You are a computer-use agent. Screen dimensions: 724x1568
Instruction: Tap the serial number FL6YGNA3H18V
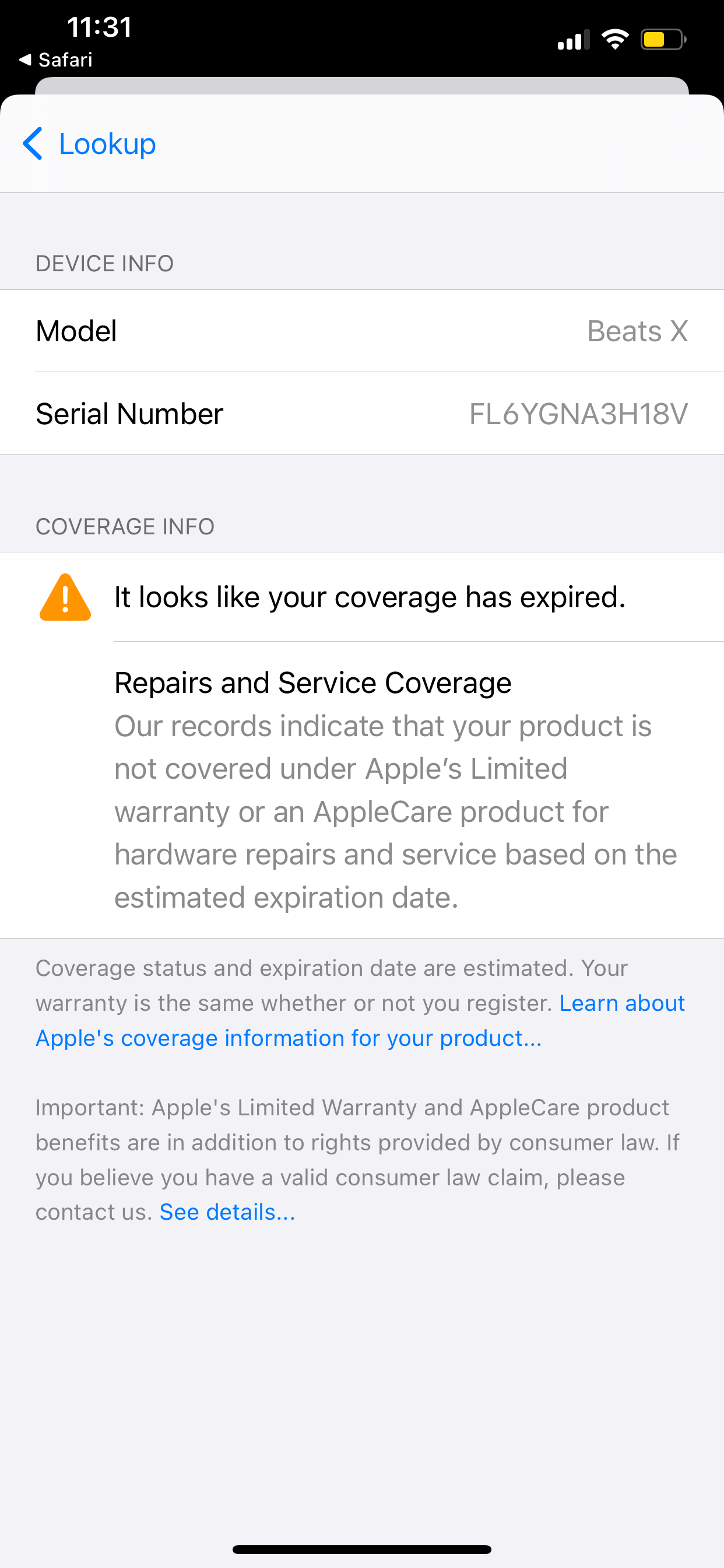click(579, 414)
